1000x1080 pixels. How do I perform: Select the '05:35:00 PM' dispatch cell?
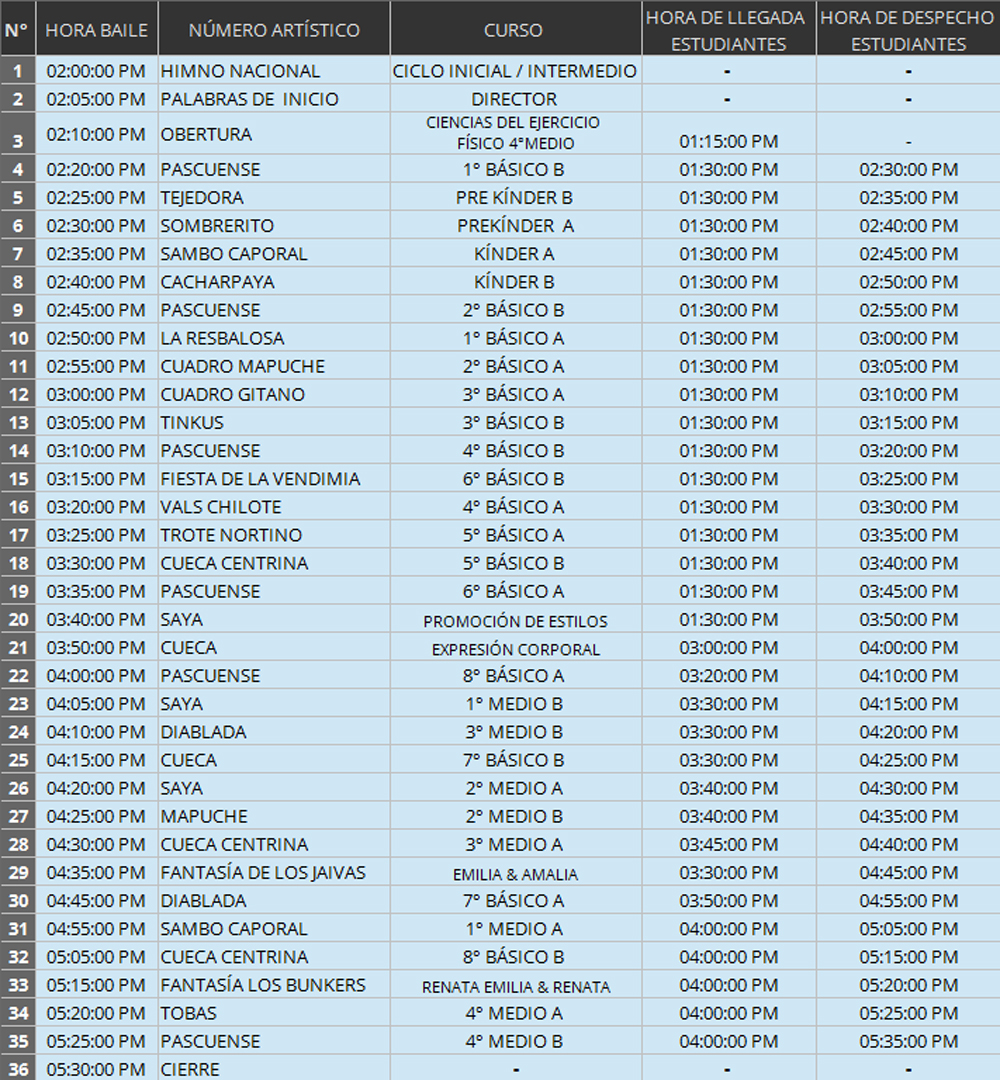908,1041
